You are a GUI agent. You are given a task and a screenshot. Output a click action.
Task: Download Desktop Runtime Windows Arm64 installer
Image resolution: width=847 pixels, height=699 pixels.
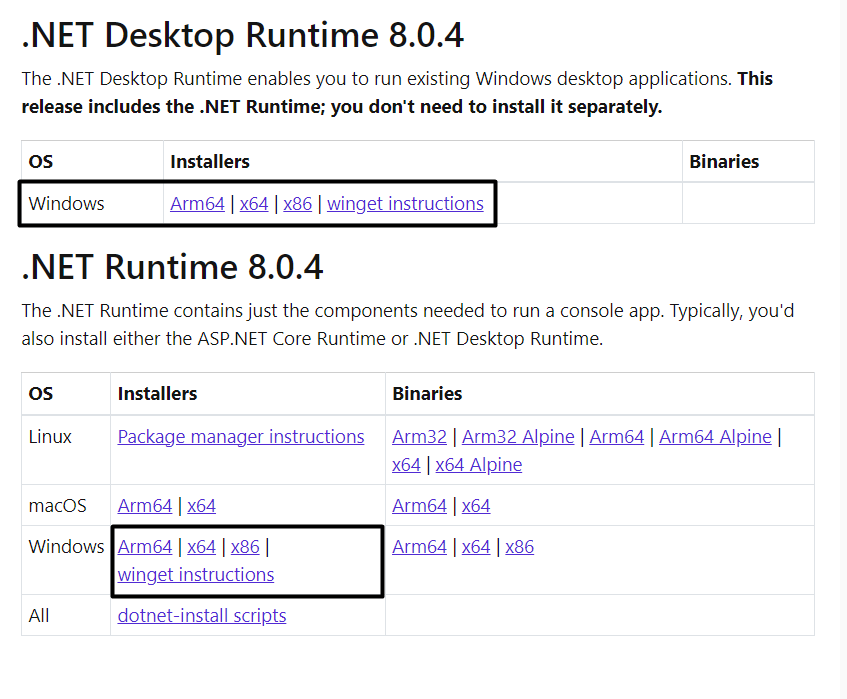click(197, 204)
